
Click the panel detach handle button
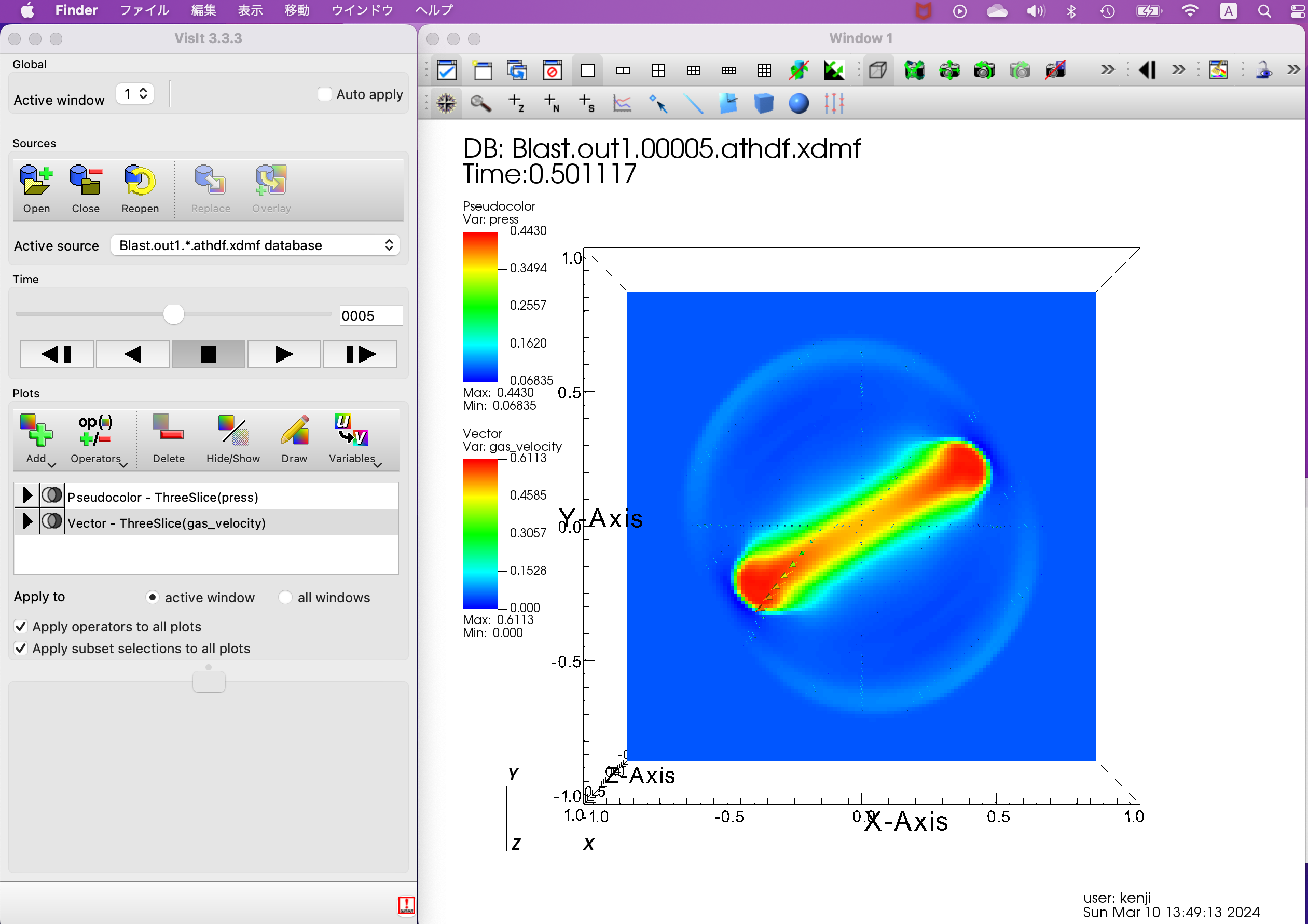click(209, 681)
